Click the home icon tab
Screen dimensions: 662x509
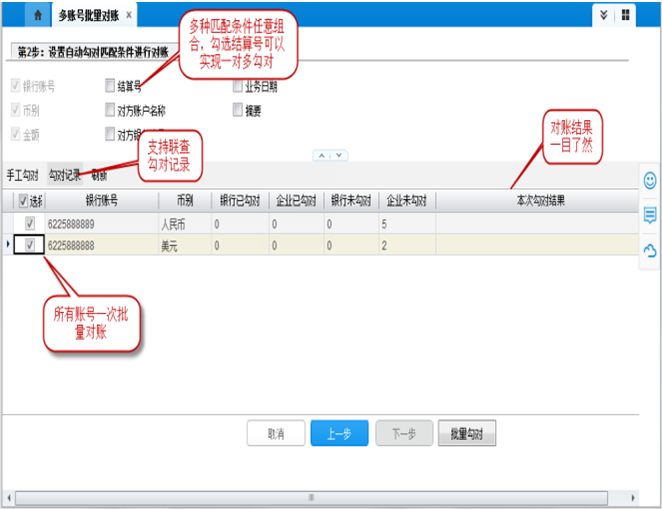[38, 16]
